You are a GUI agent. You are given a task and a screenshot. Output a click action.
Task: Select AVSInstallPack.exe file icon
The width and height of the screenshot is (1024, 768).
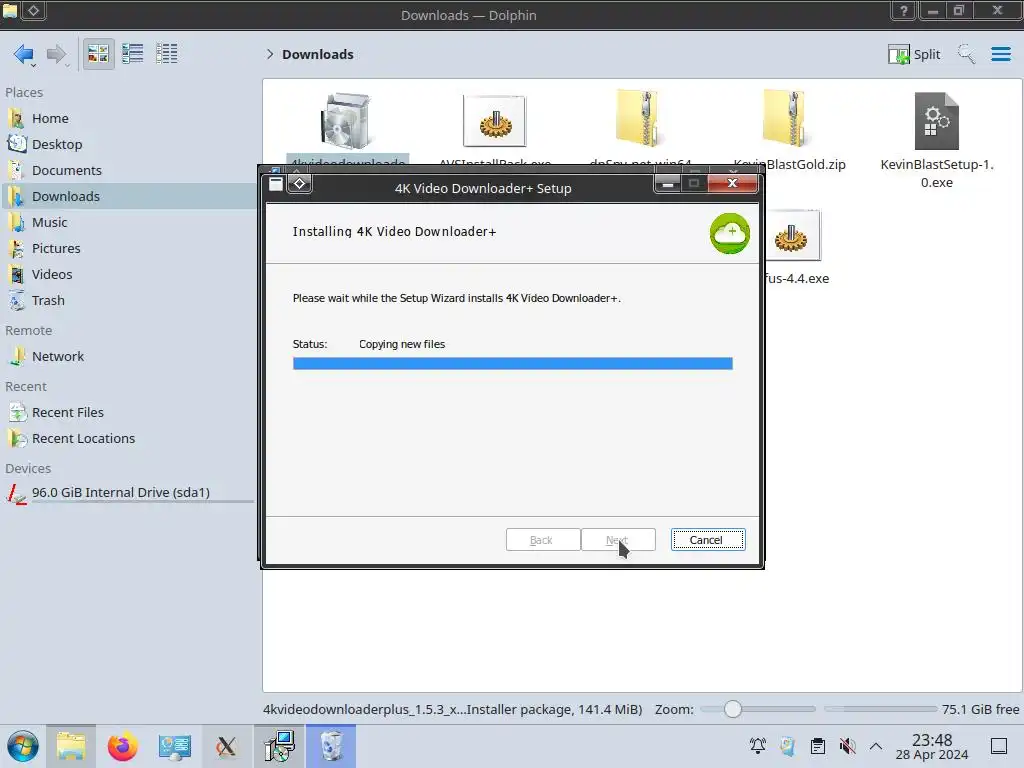coord(494,121)
